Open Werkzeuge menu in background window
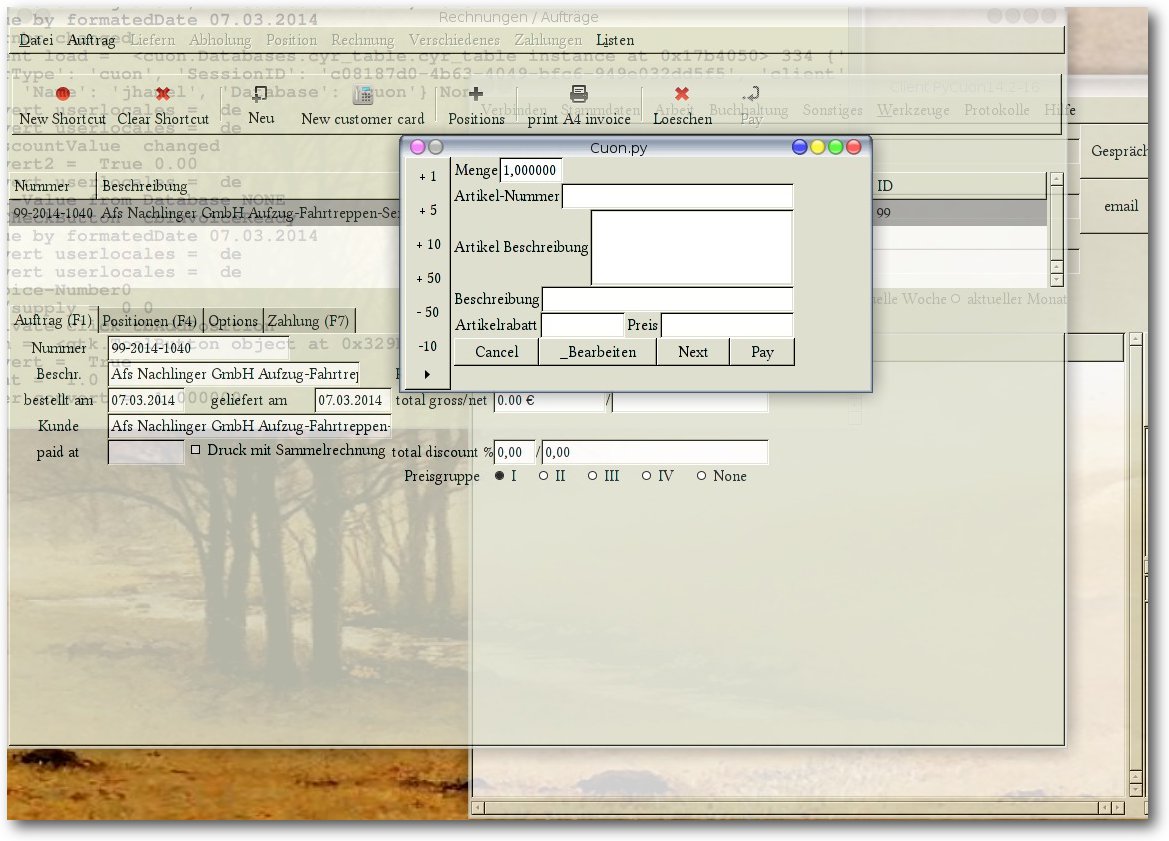This screenshot has height=841, width=1169. pos(913,110)
